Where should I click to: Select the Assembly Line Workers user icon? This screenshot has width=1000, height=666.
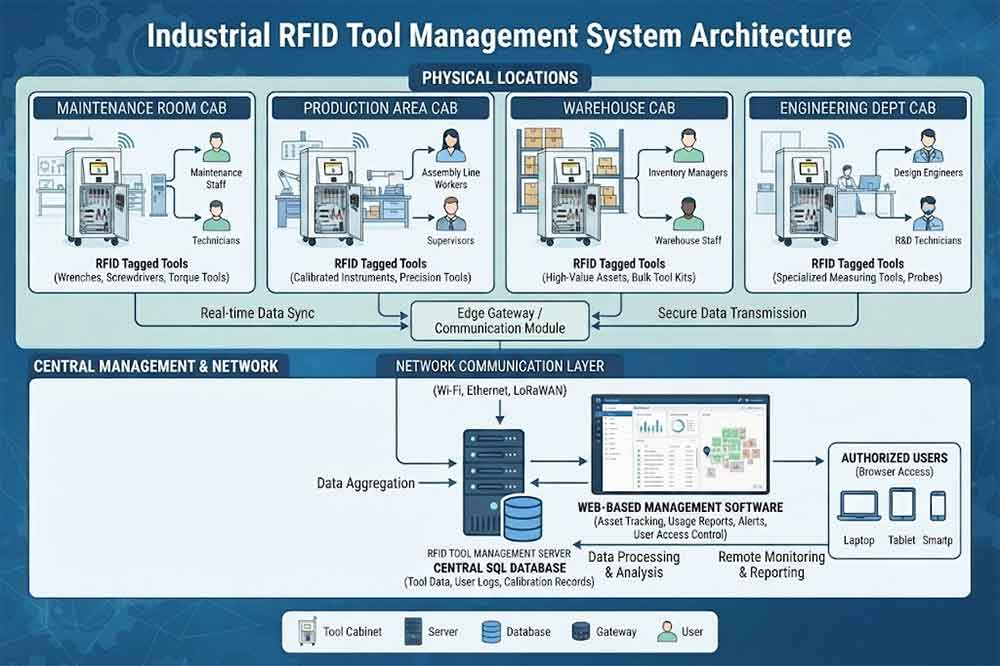coord(450,146)
